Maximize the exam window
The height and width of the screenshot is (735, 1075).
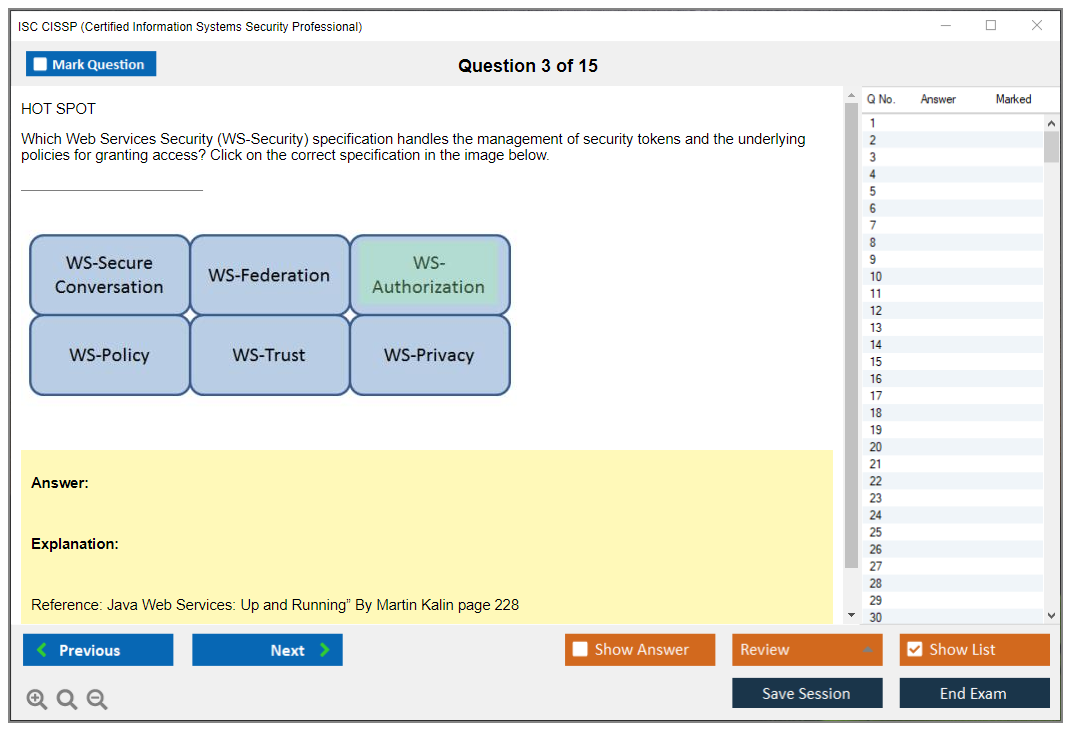click(x=991, y=26)
